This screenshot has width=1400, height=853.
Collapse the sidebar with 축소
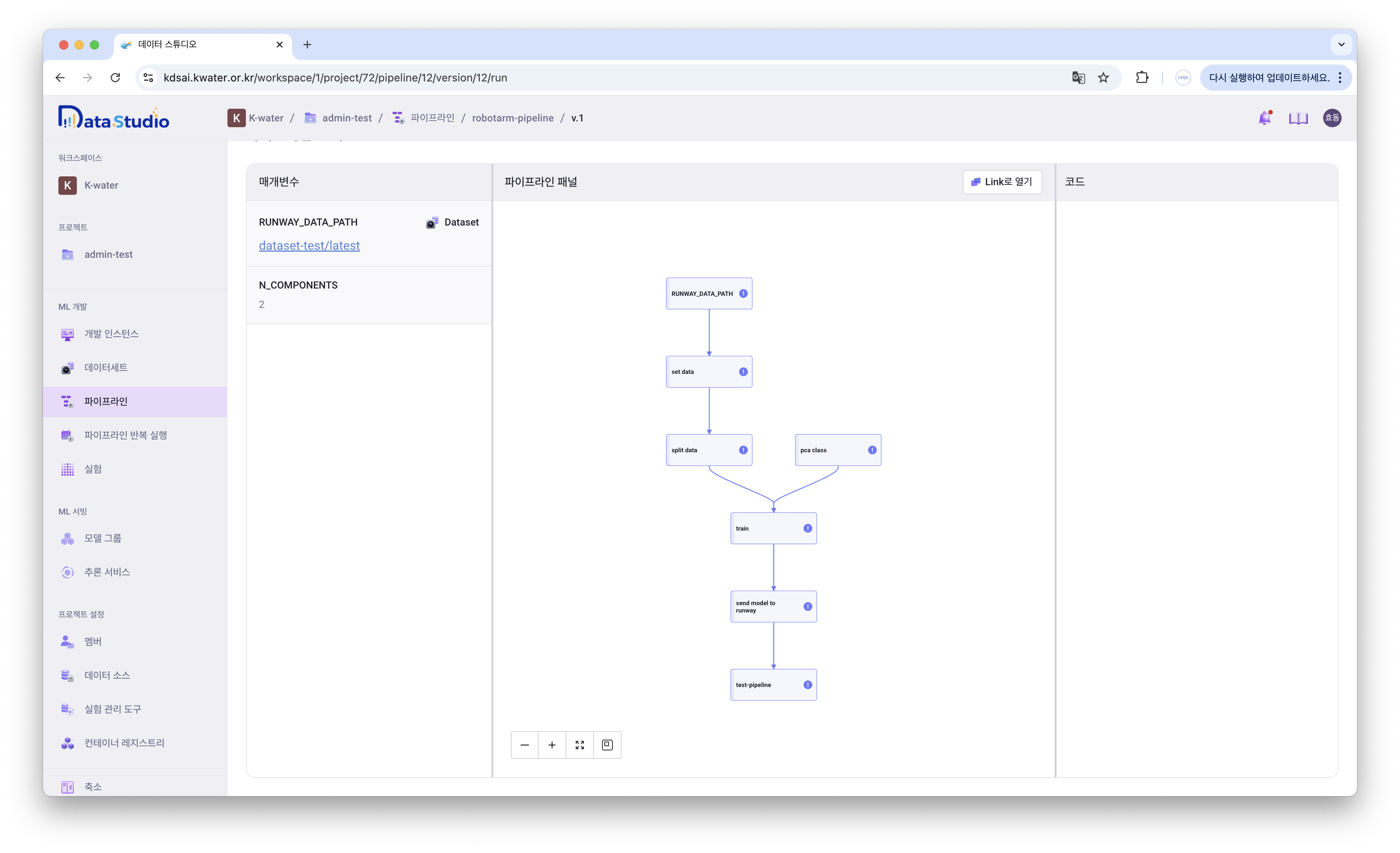point(92,787)
